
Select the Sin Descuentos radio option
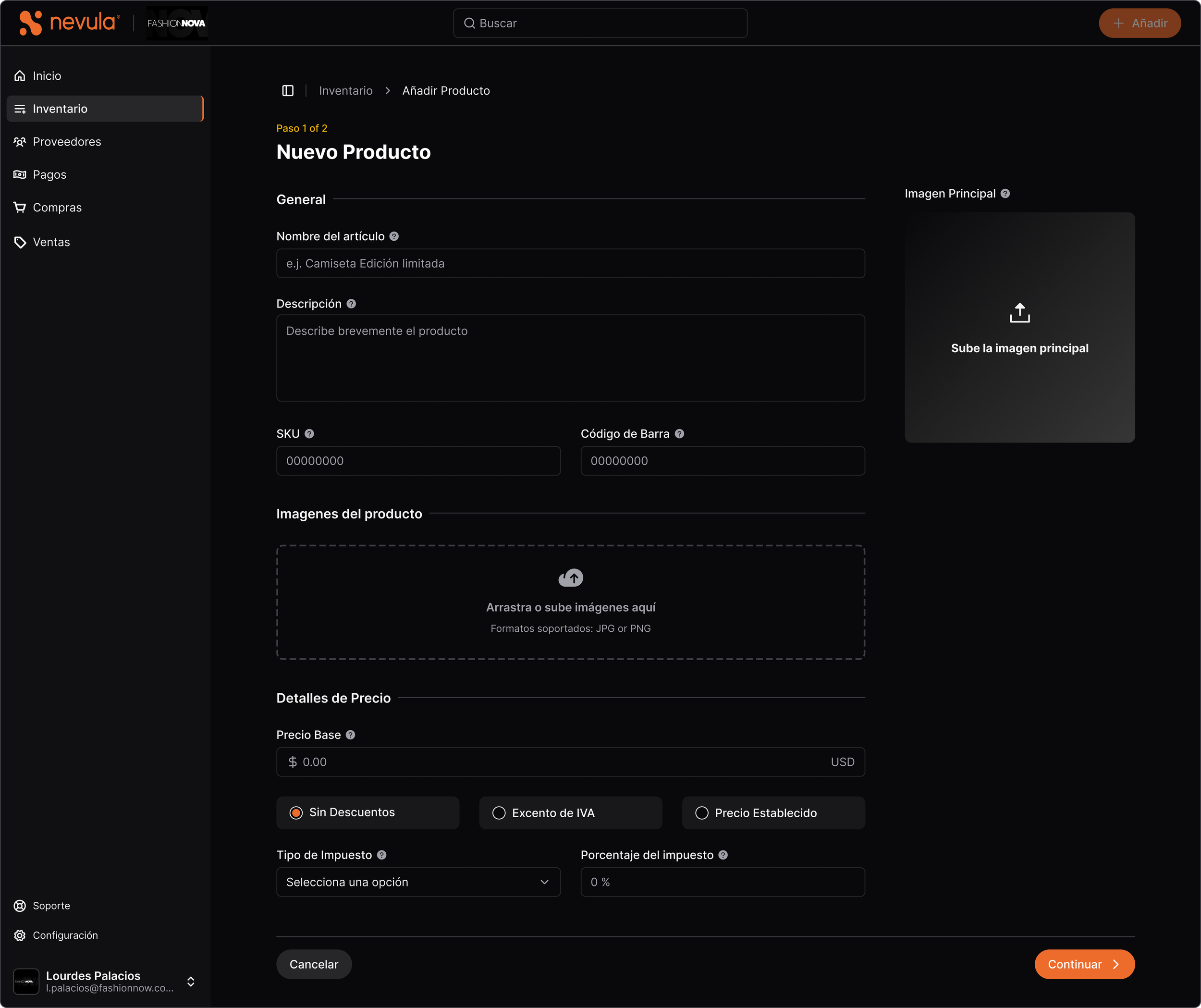coord(296,812)
